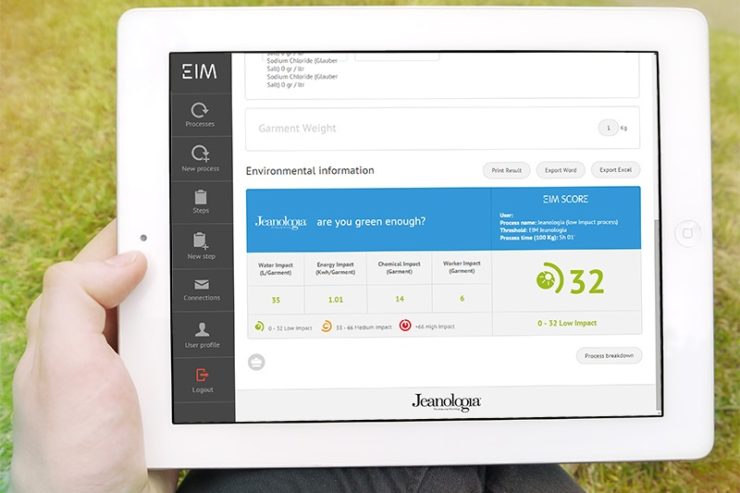Click the green low impact legend icon

(x=259, y=326)
